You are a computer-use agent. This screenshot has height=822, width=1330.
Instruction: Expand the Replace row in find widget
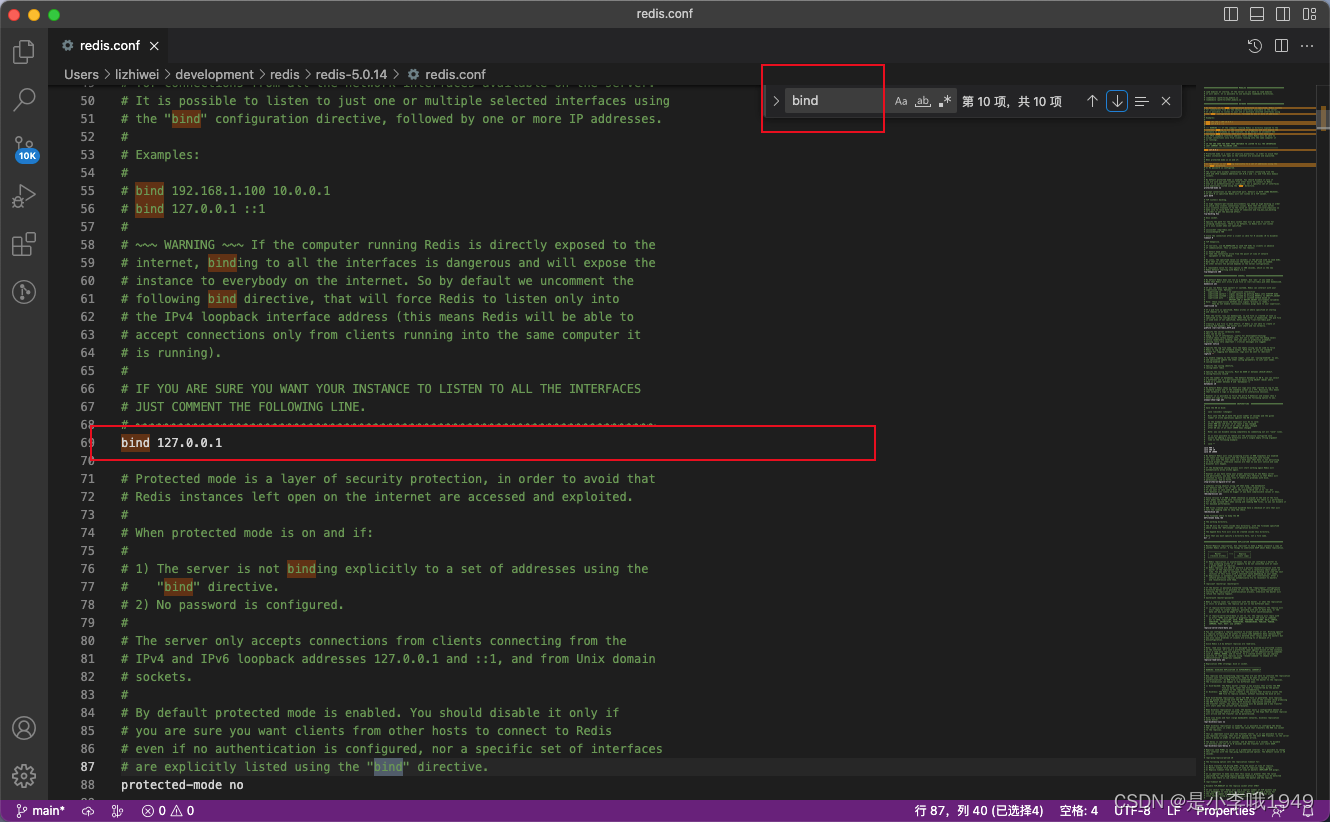pos(775,101)
